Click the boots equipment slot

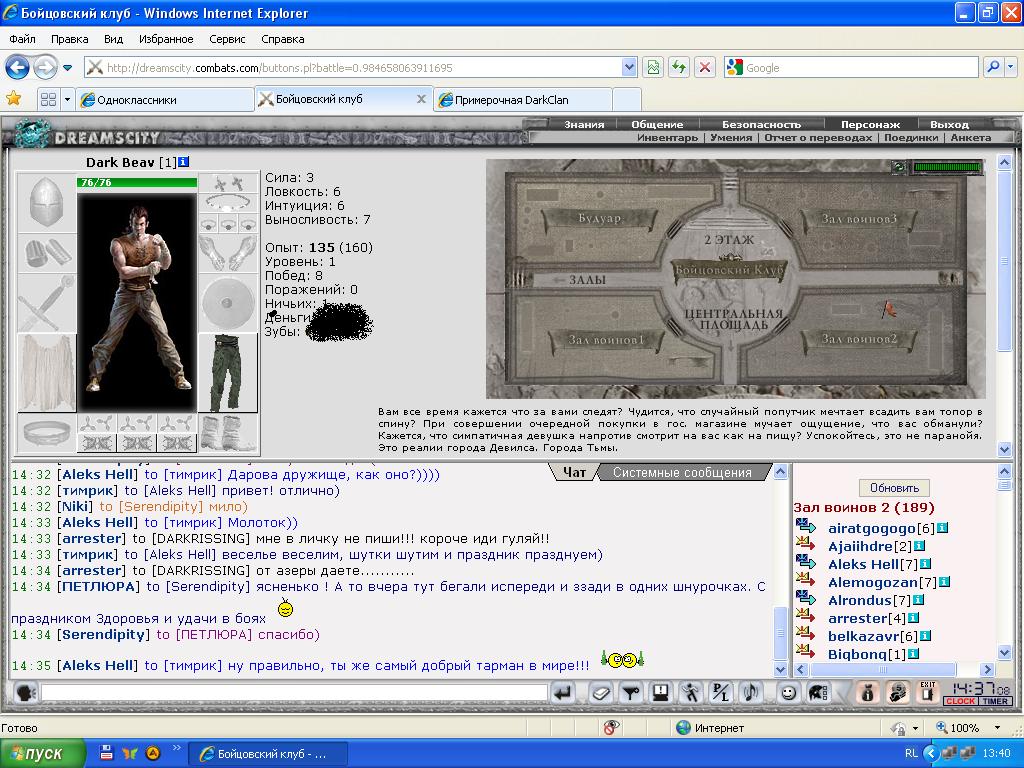click(228, 432)
